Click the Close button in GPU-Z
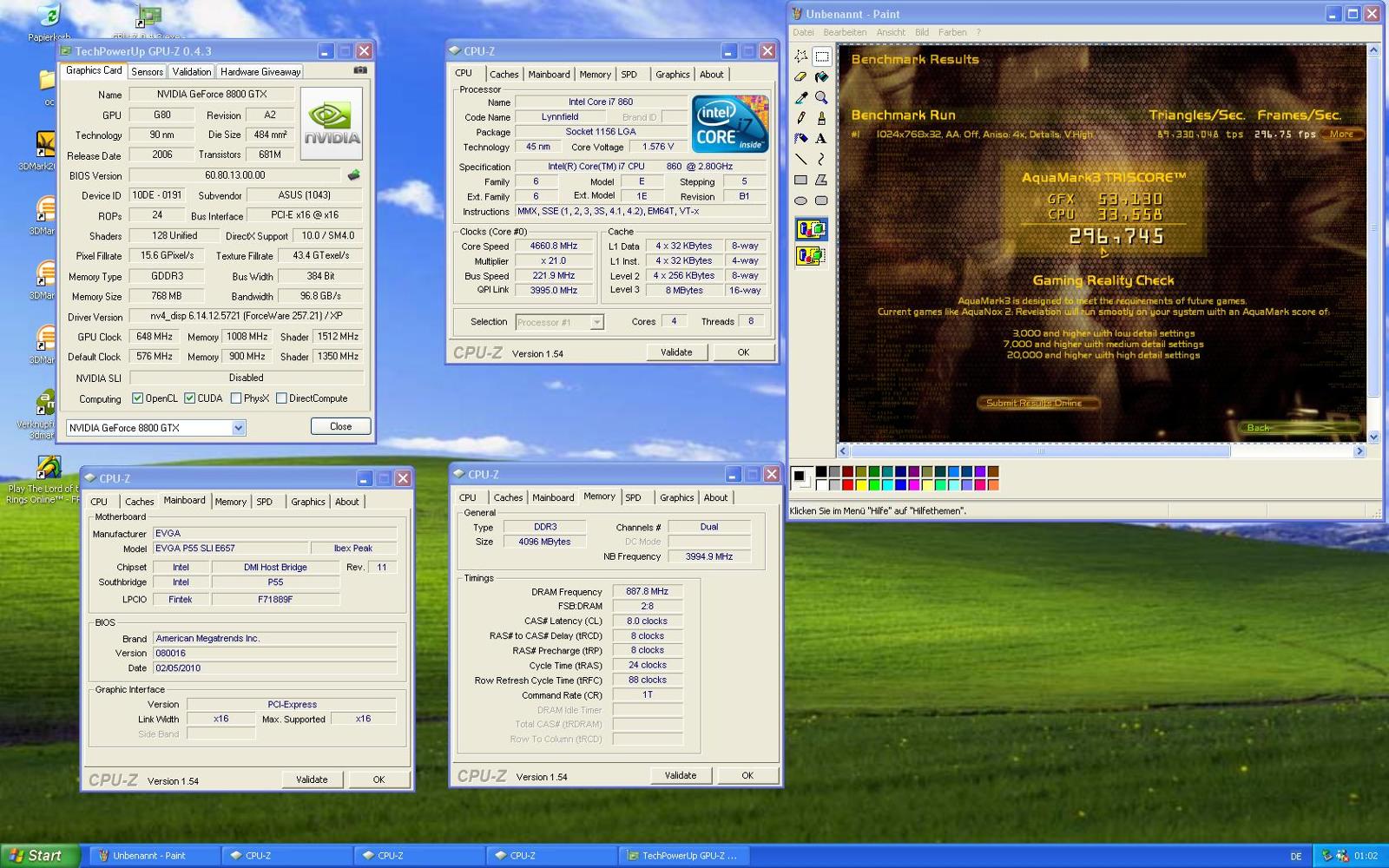 pos(340,426)
